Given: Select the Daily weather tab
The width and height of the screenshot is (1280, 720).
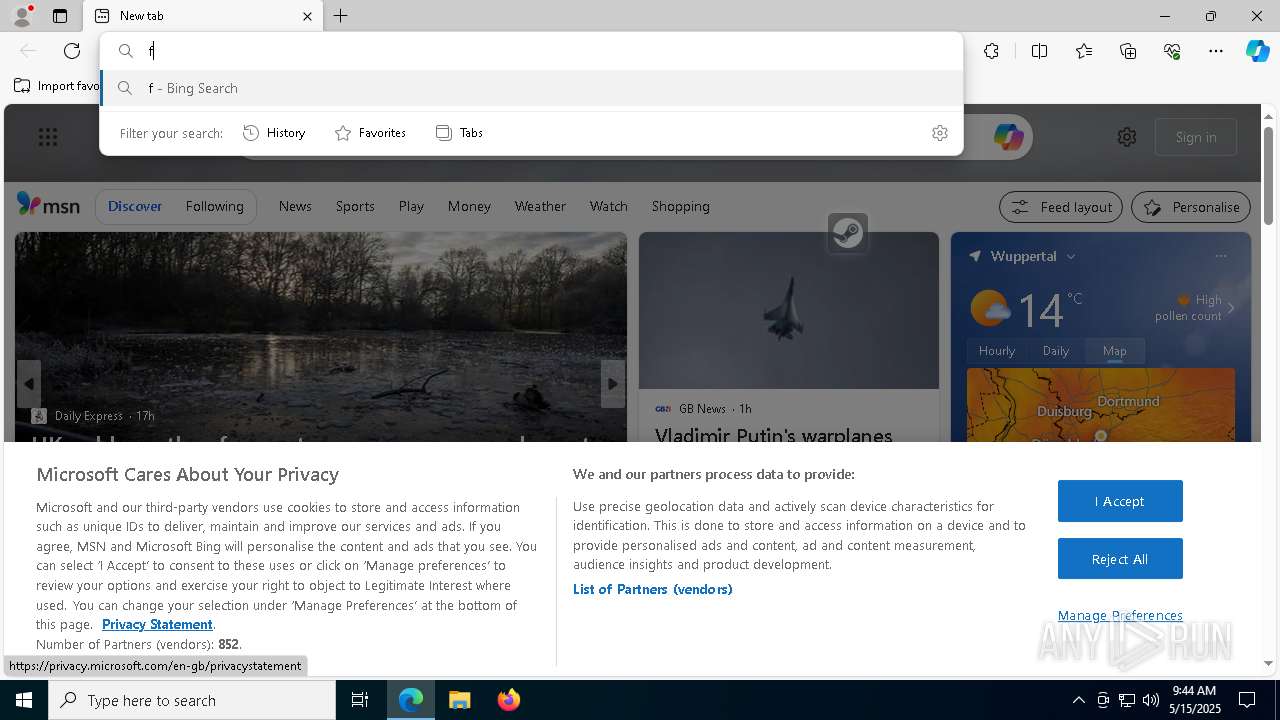Looking at the screenshot, I should pyautogui.click(x=1056, y=351).
